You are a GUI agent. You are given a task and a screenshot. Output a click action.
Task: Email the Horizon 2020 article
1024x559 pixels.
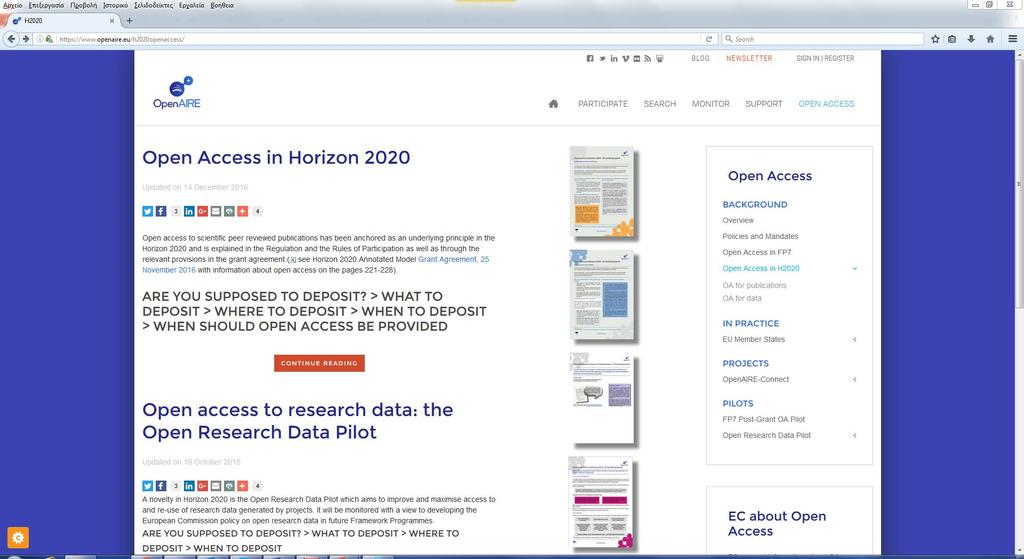click(x=216, y=211)
